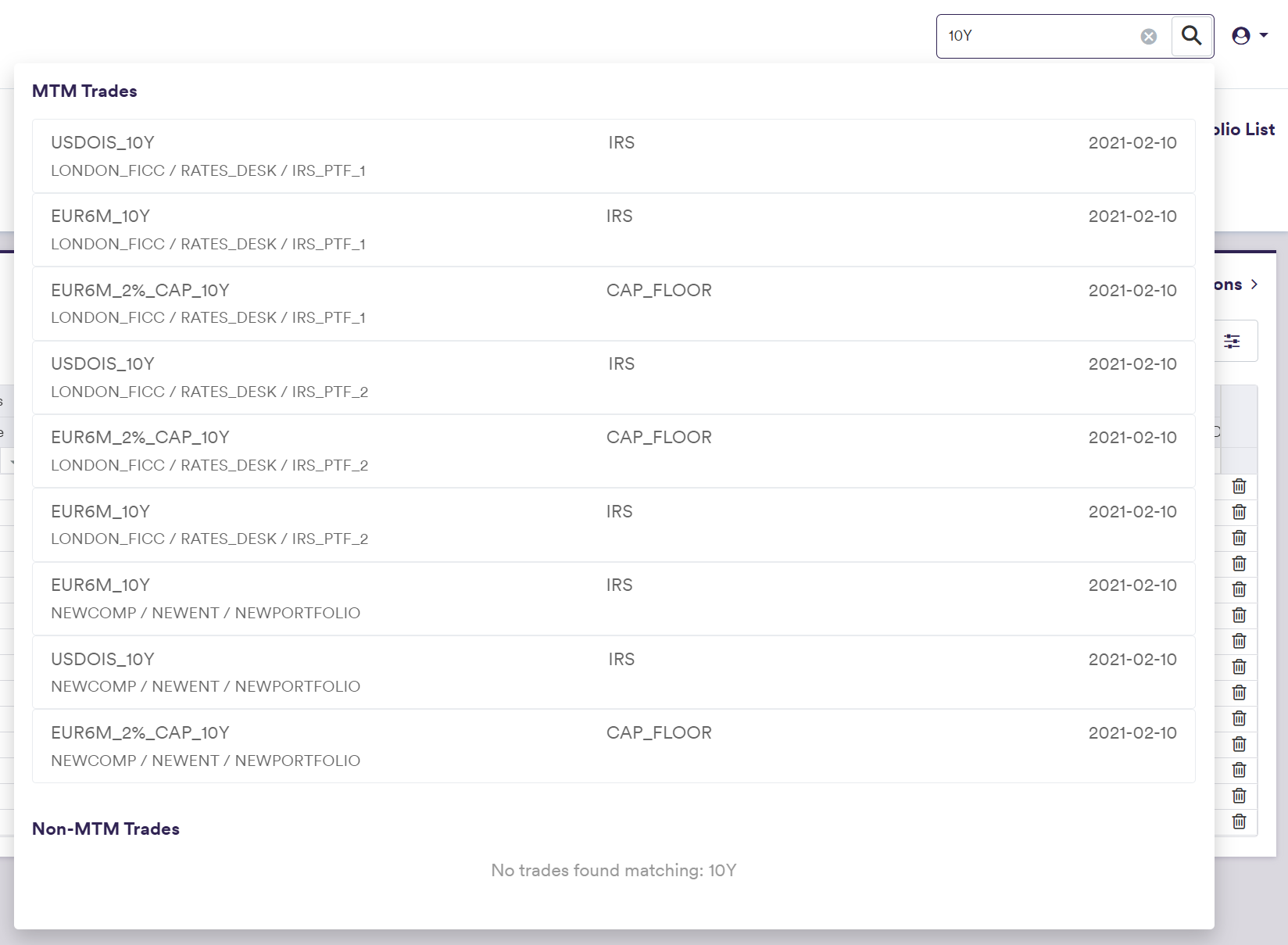Screen dimensions: 1288x945
Task: Open USDOIS_10Y trade in IRS_PTF_1
Action: (x=614, y=156)
